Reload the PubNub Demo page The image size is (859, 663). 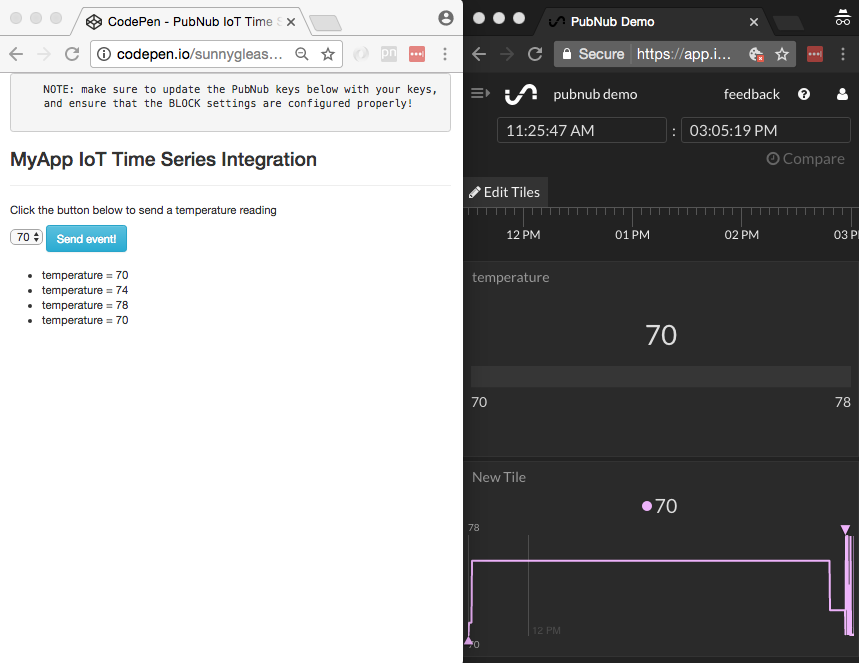click(x=535, y=54)
